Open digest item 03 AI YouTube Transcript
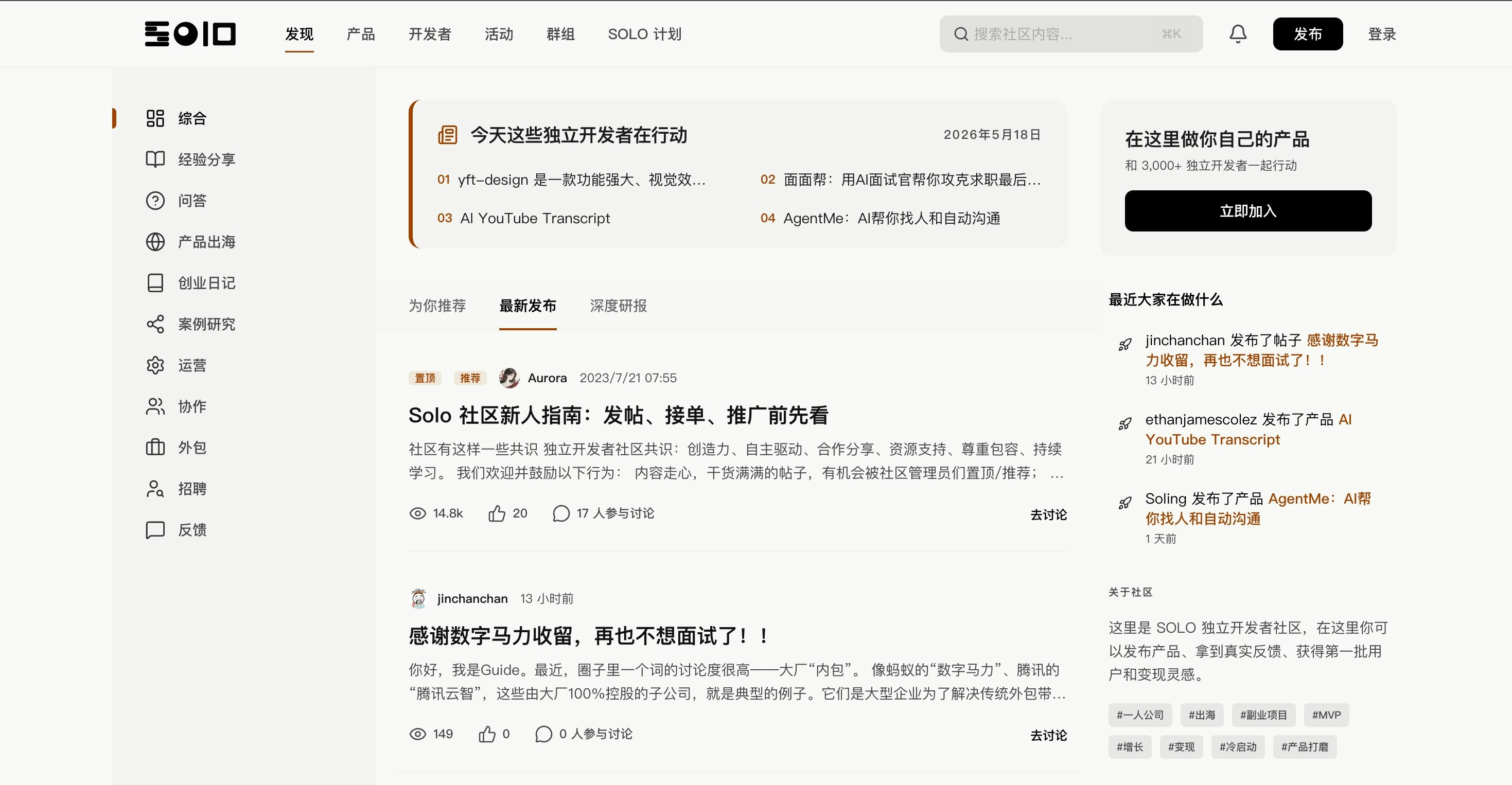Image resolution: width=1512 pixels, height=785 pixels. [523, 218]
